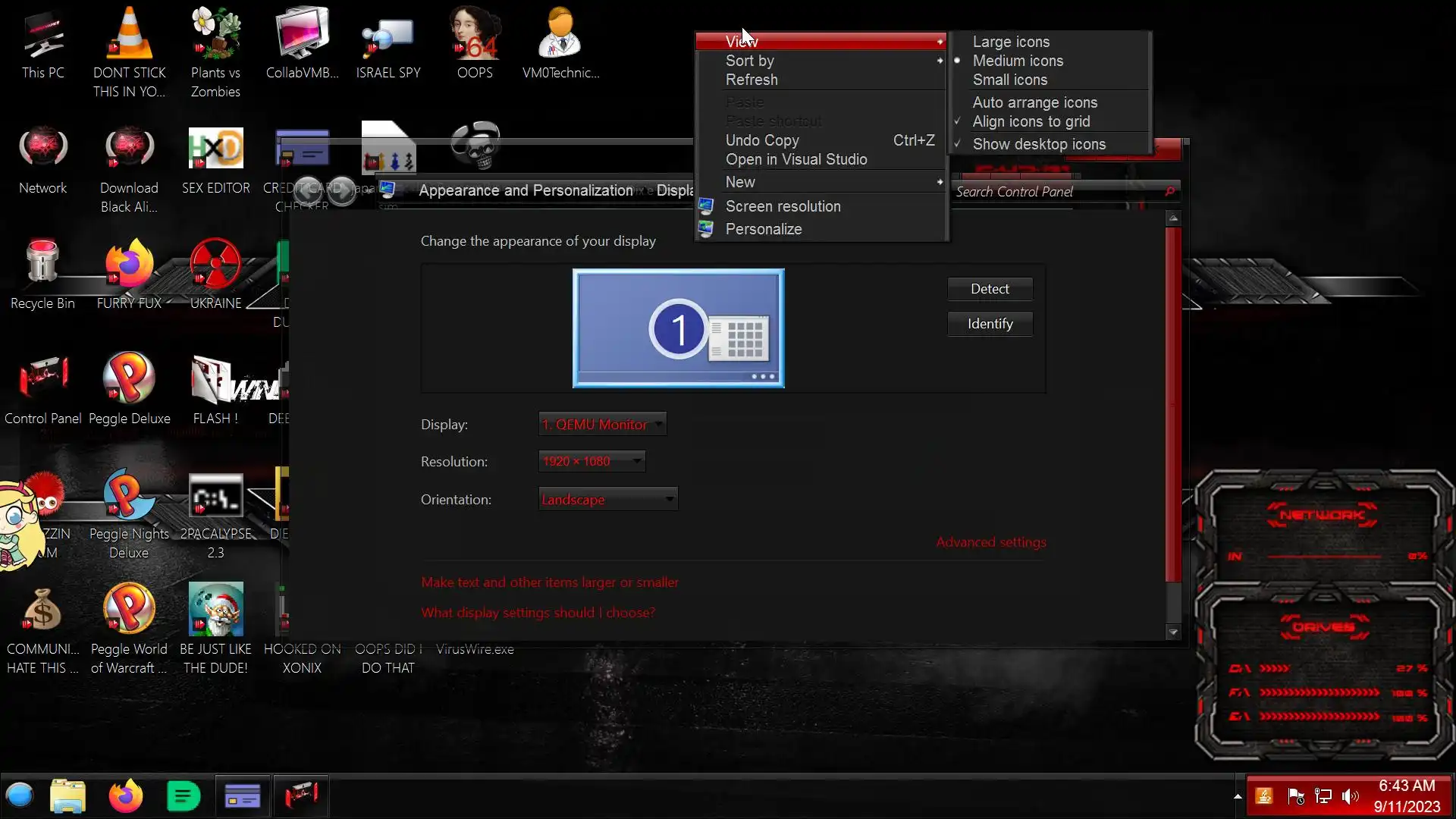This screenshot has width=1456, height=819.
Task: Open File Explorer from the taskbar
Action: pos(67,796)
